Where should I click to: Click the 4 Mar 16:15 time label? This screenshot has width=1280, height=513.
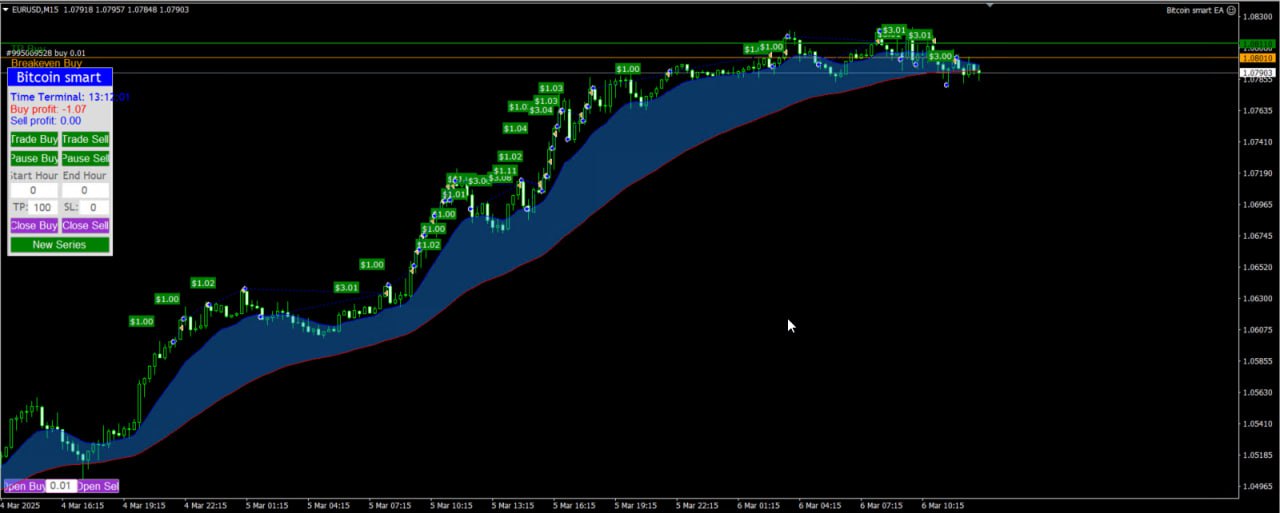83,506
